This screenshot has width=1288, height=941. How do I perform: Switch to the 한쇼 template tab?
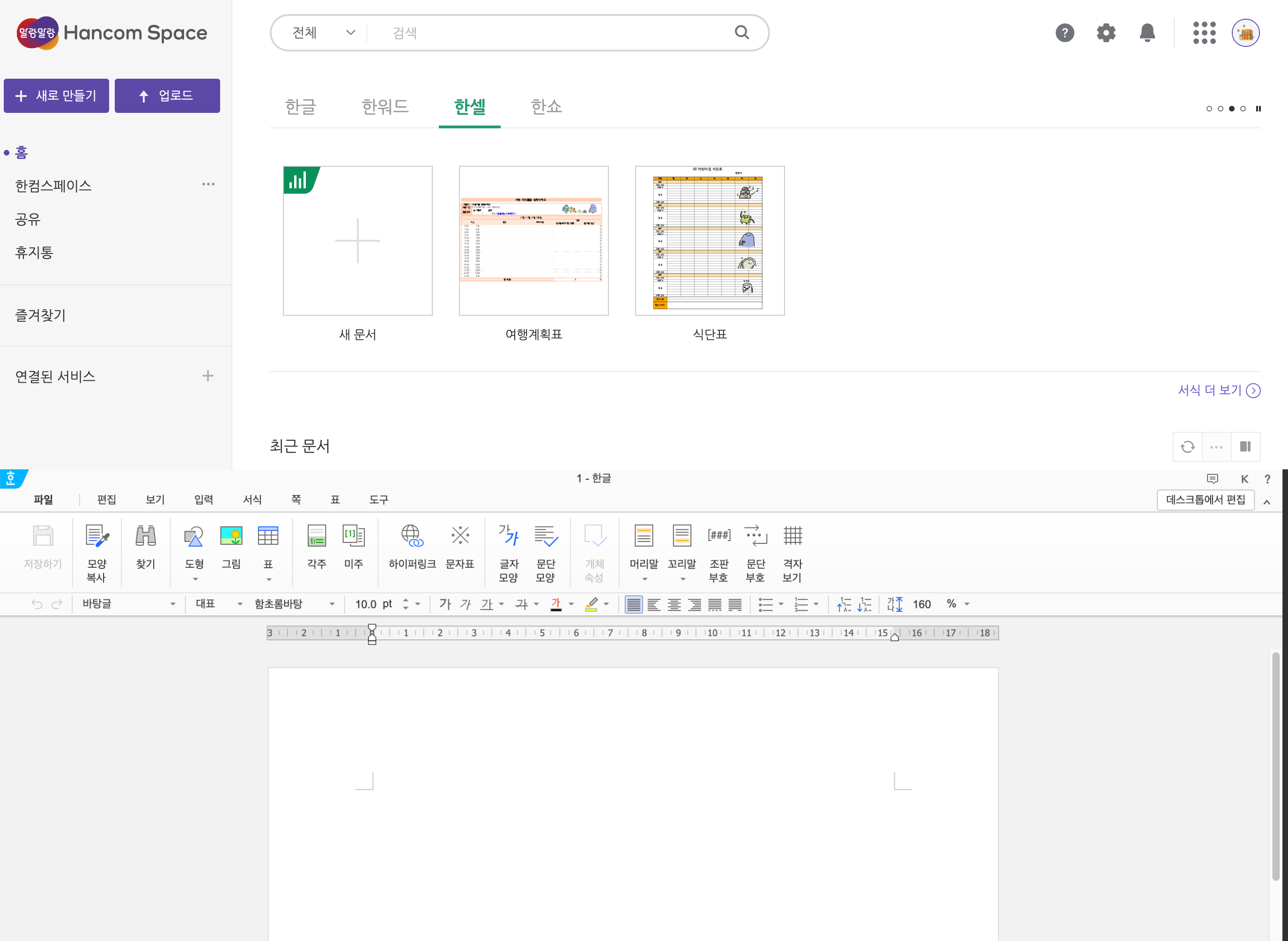tap(546, 106)
